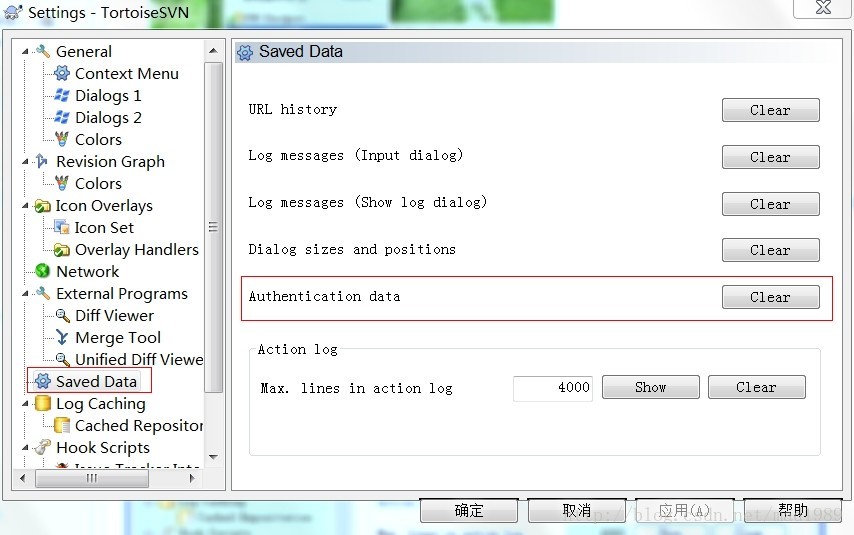The width and height of the screenshot is (854, 535).
Task: Click the TortoiseSVN title bar icon
Action: click(13, 12)
